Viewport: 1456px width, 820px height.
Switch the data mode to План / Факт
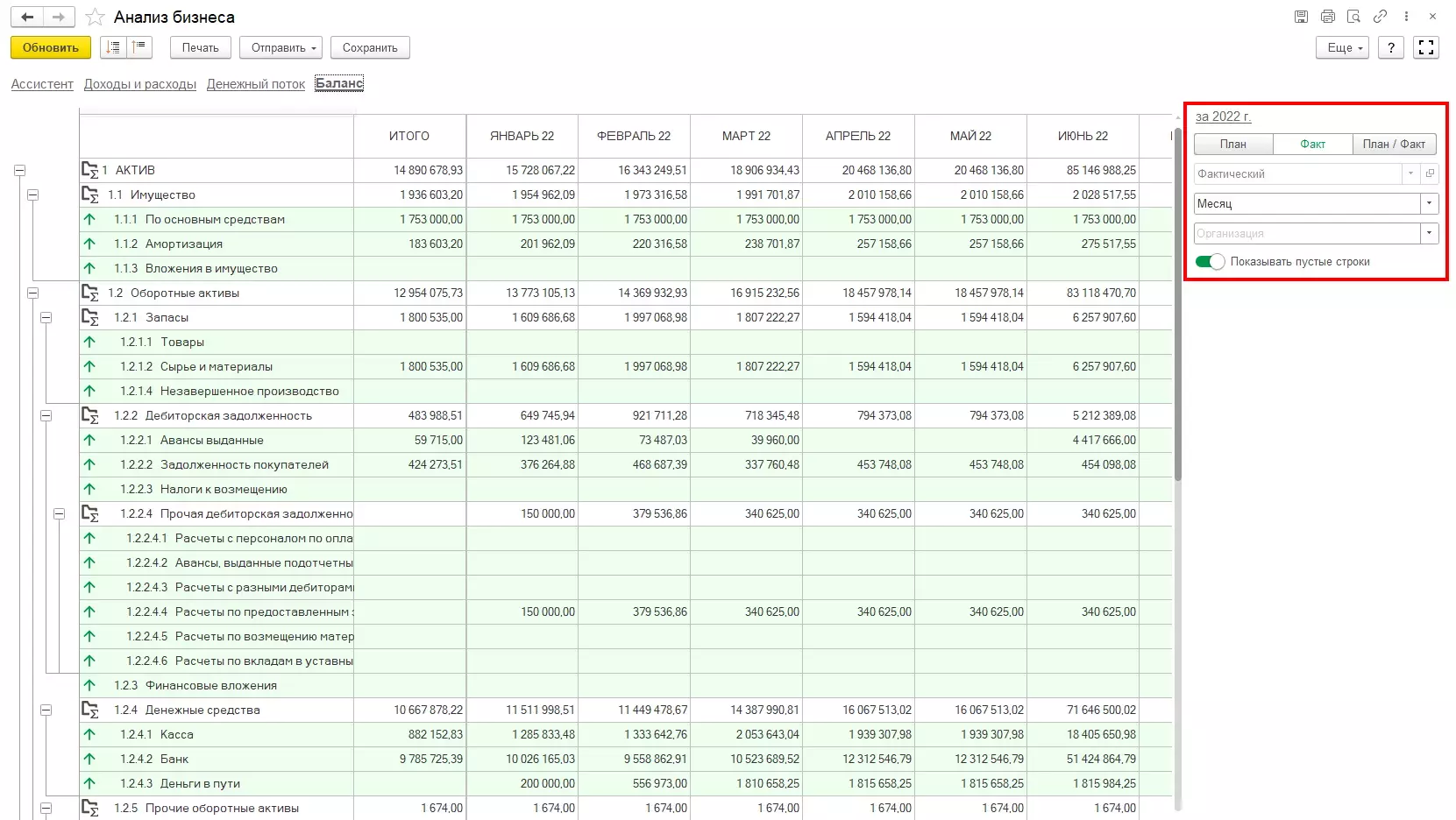point(1394,144)
